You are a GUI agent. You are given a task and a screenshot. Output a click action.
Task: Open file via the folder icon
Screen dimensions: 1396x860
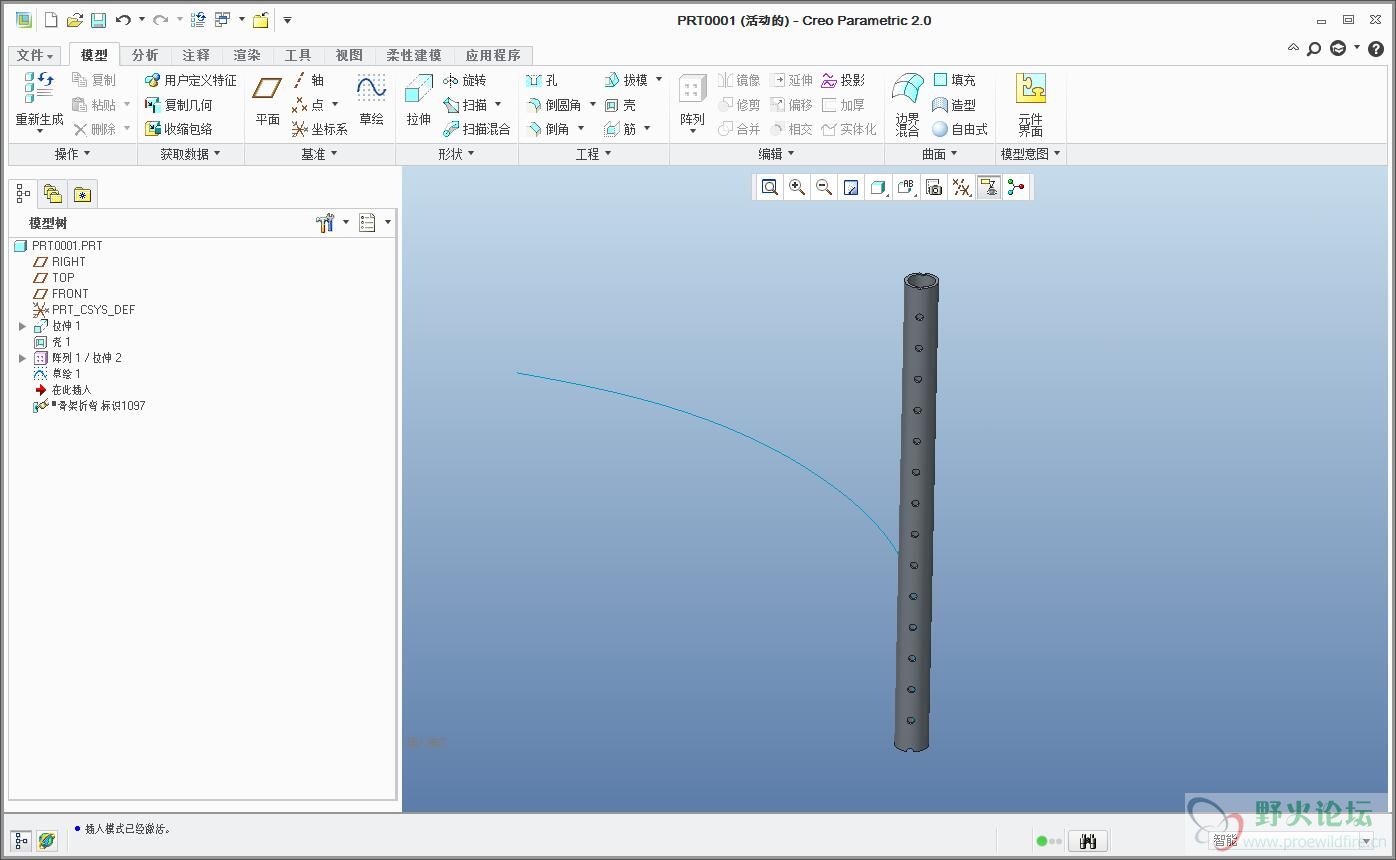point(74,20)
